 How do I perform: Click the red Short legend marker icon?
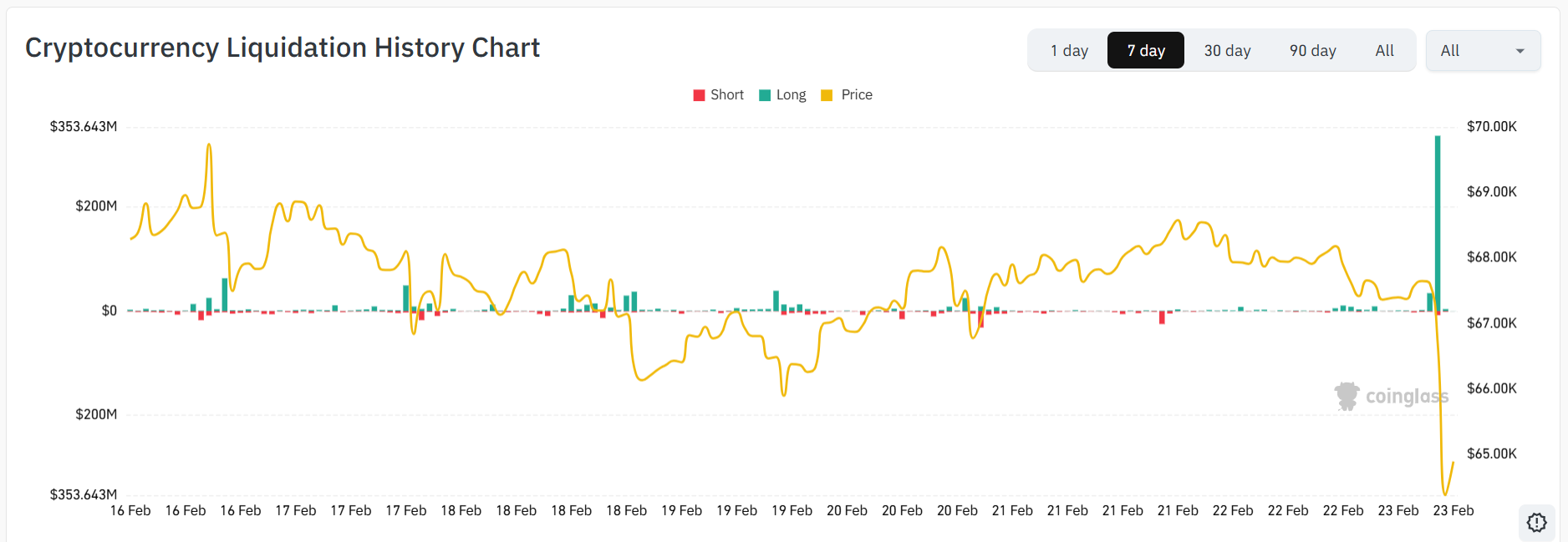pyautogui.click(x=699, y=94)
